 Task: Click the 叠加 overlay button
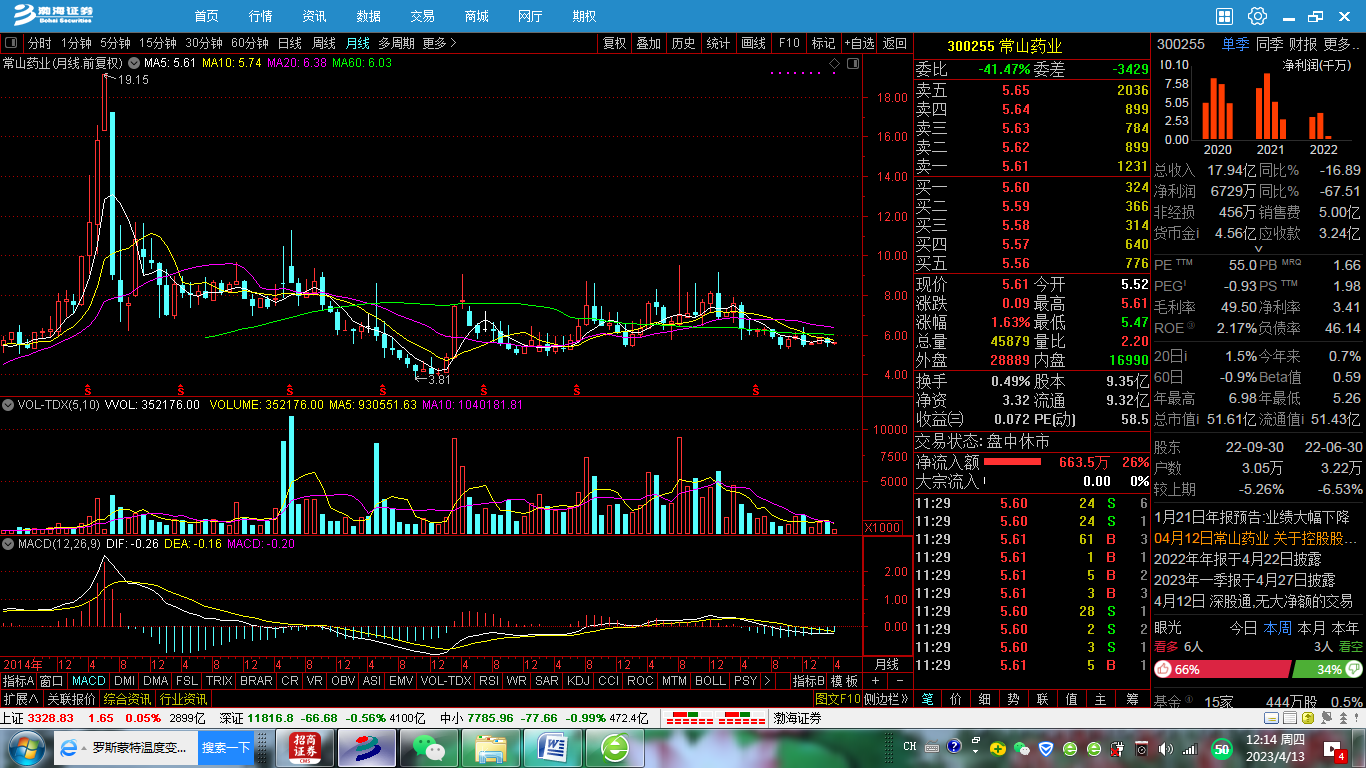649,43
